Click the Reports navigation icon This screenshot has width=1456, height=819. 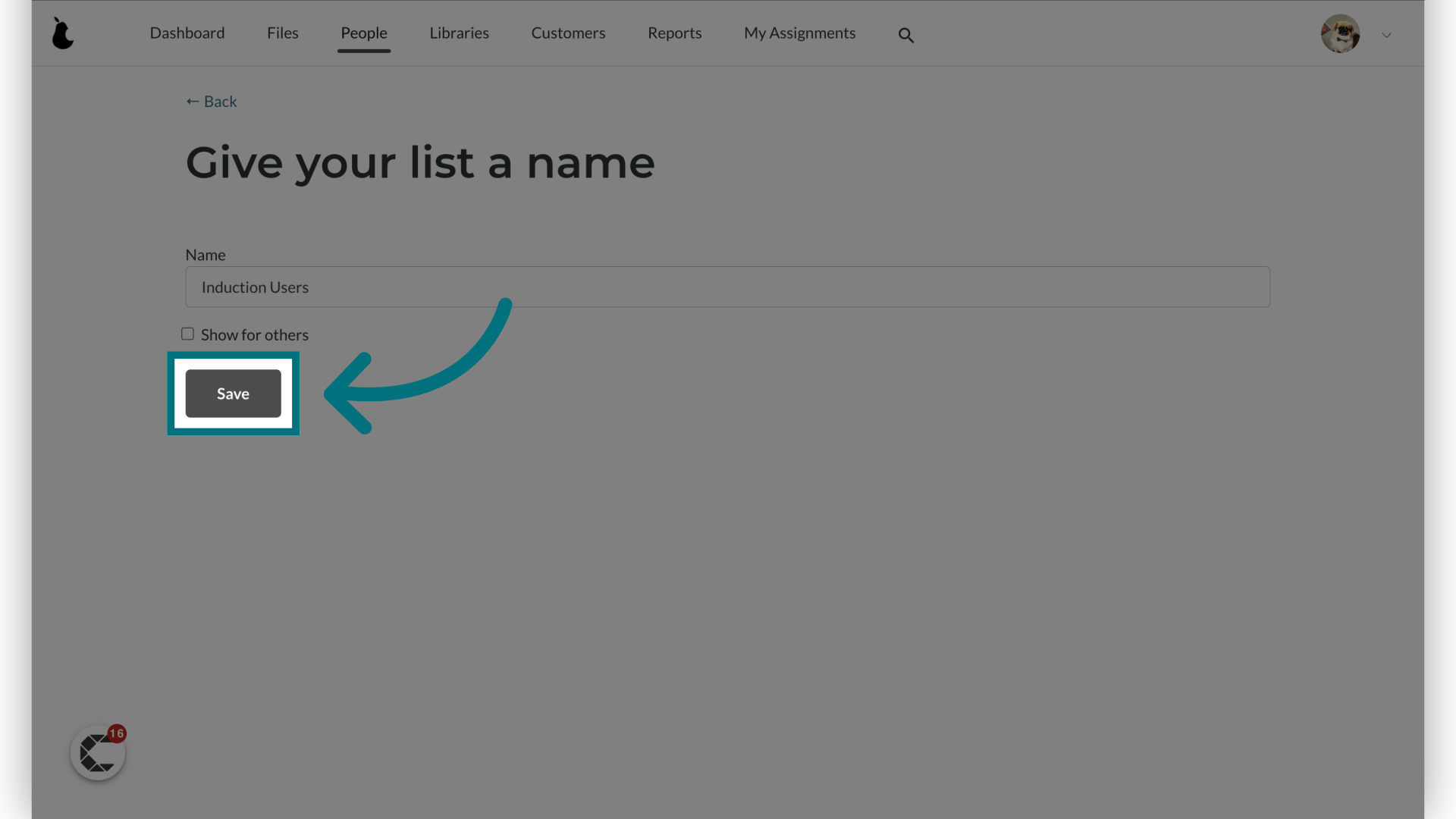674,33
